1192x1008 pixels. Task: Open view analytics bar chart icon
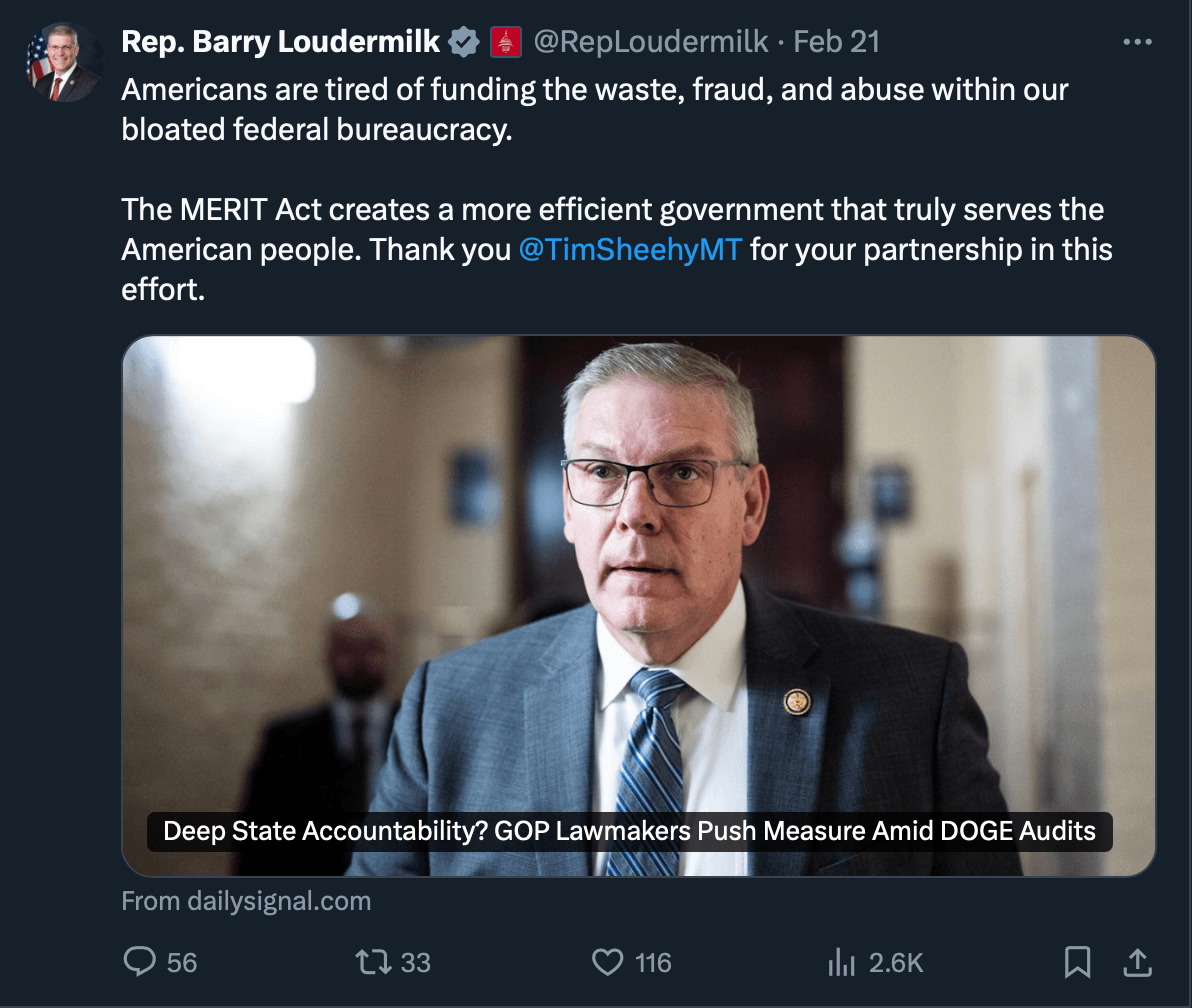point(840,962)
